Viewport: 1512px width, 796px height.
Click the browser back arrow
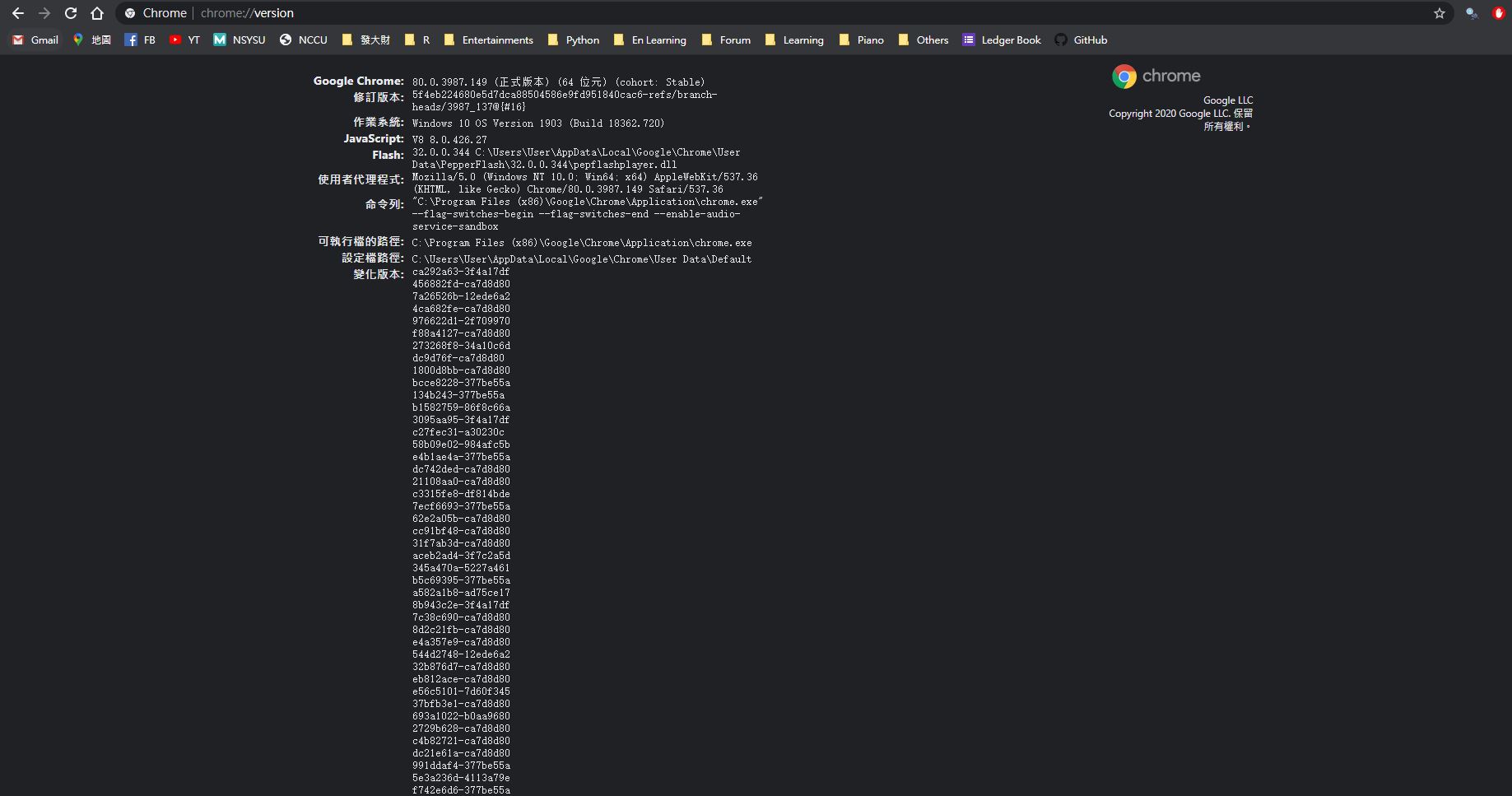[18, 13]
